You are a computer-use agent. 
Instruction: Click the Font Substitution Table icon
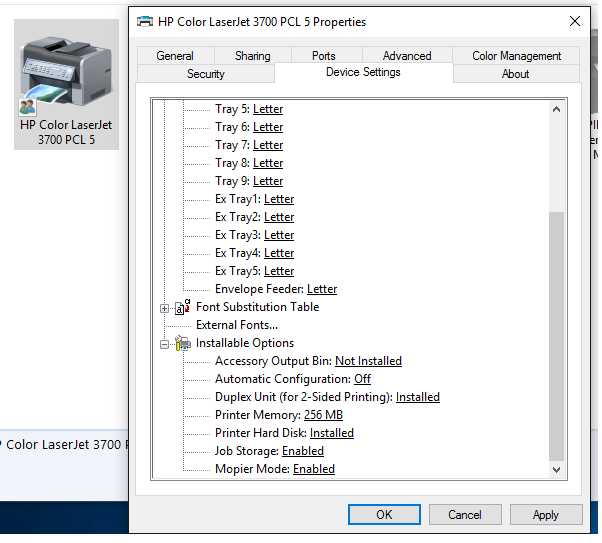[x=182, y=307]
